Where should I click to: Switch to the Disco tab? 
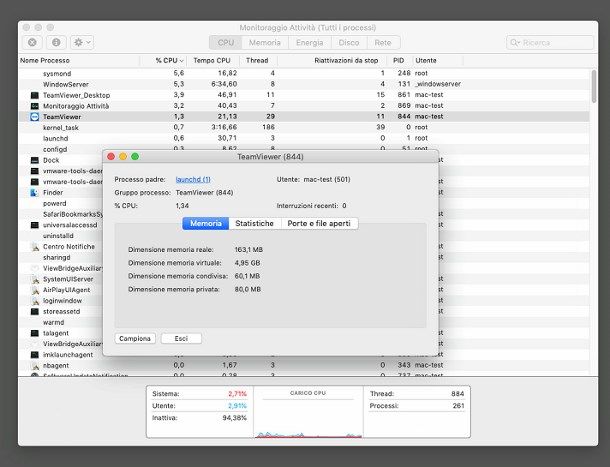[x=349, y=42]
